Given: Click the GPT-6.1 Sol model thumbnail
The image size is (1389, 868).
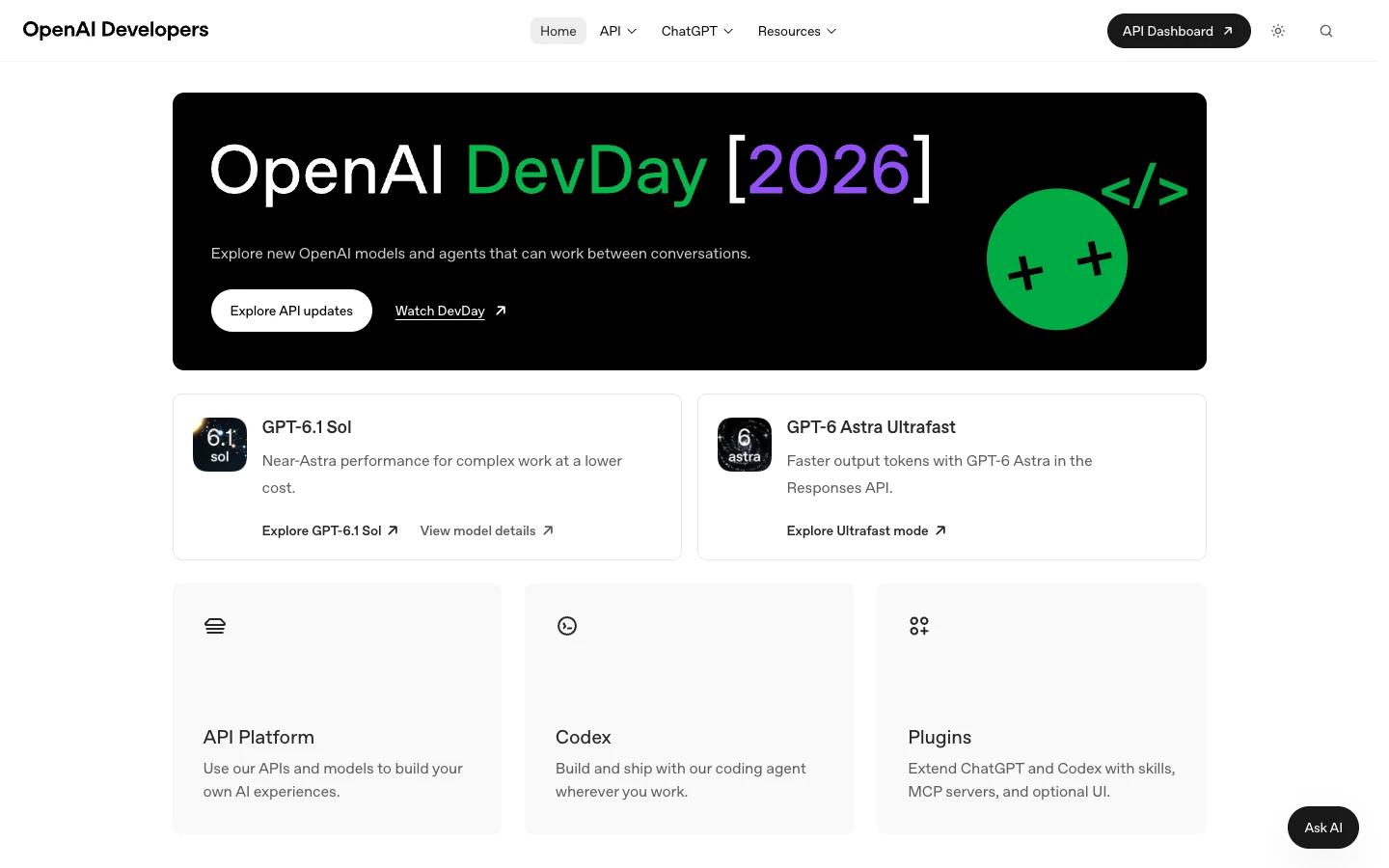Looking at the screenshot, I should [220, 445].
